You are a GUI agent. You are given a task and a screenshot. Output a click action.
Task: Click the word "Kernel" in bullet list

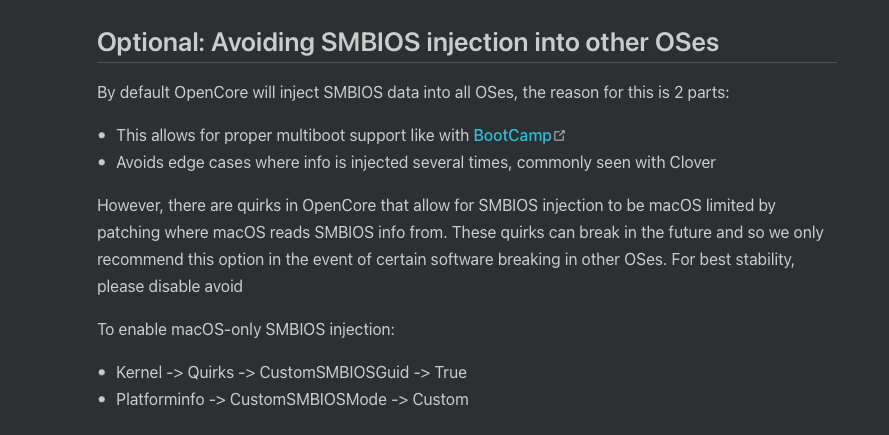(138, 373)
